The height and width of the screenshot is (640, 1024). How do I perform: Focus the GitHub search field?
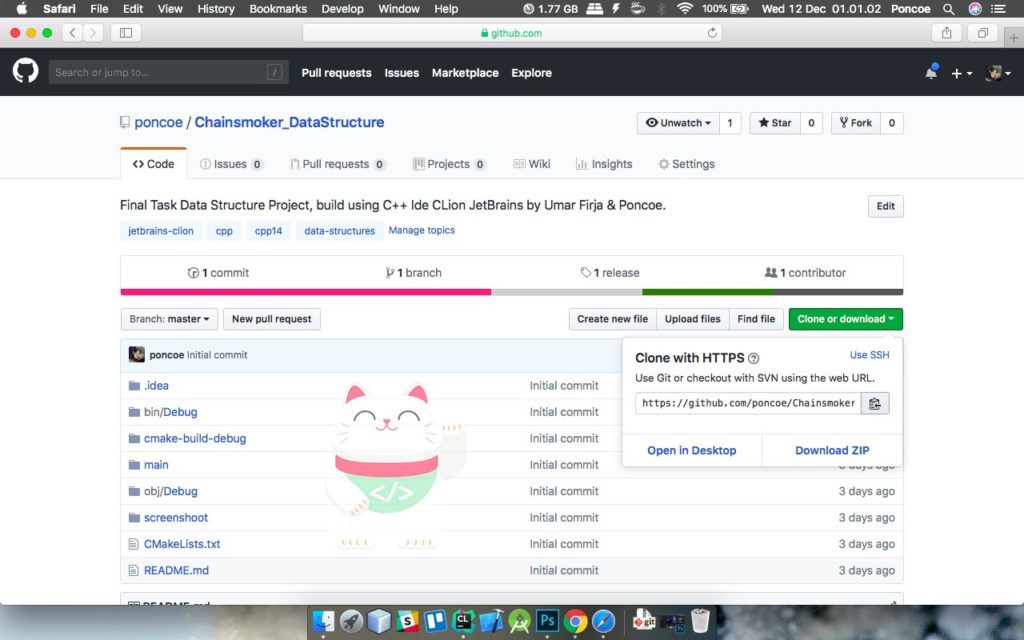[x=168, y=72]
